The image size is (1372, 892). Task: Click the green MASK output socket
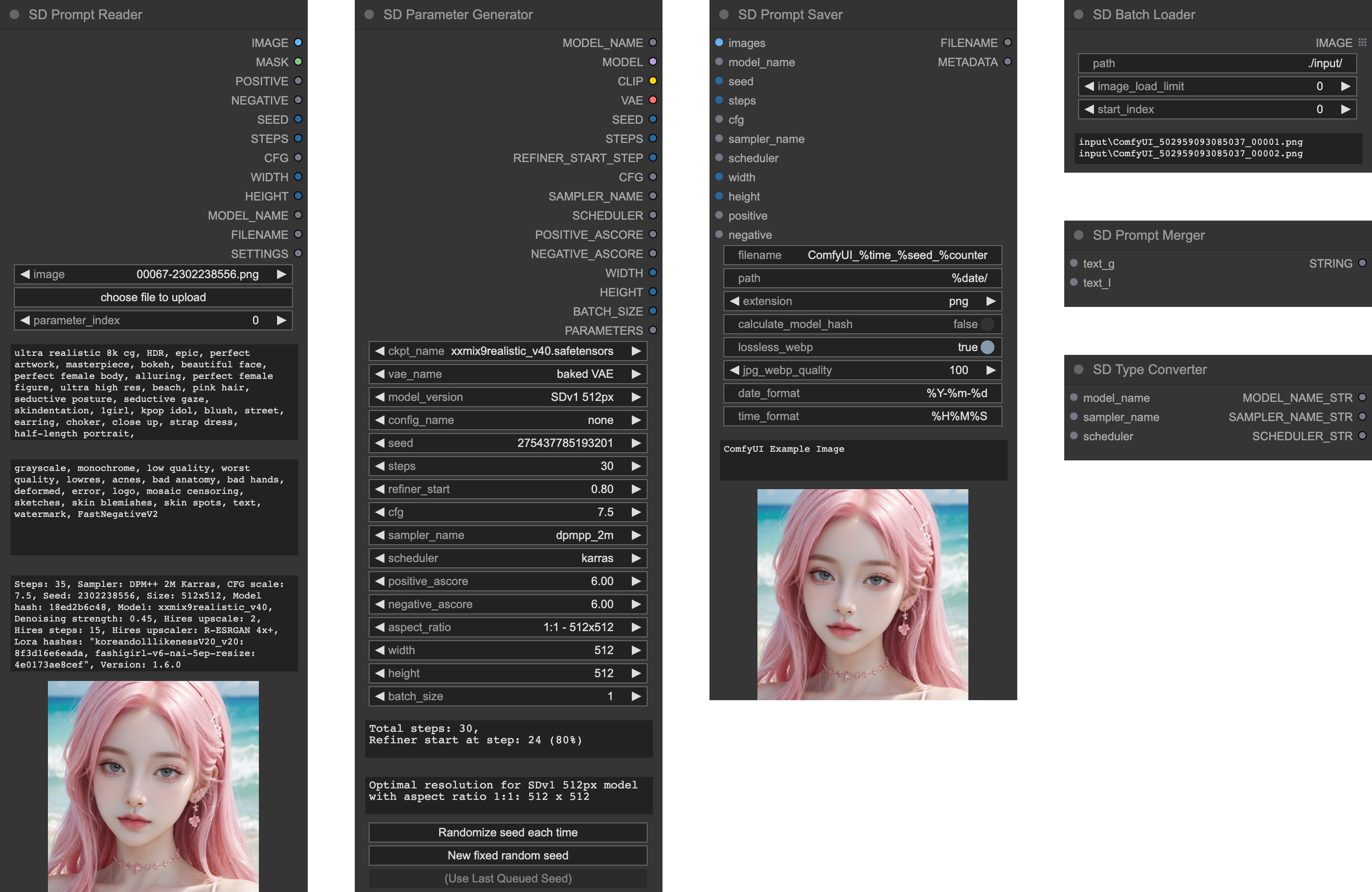(298, 62)
